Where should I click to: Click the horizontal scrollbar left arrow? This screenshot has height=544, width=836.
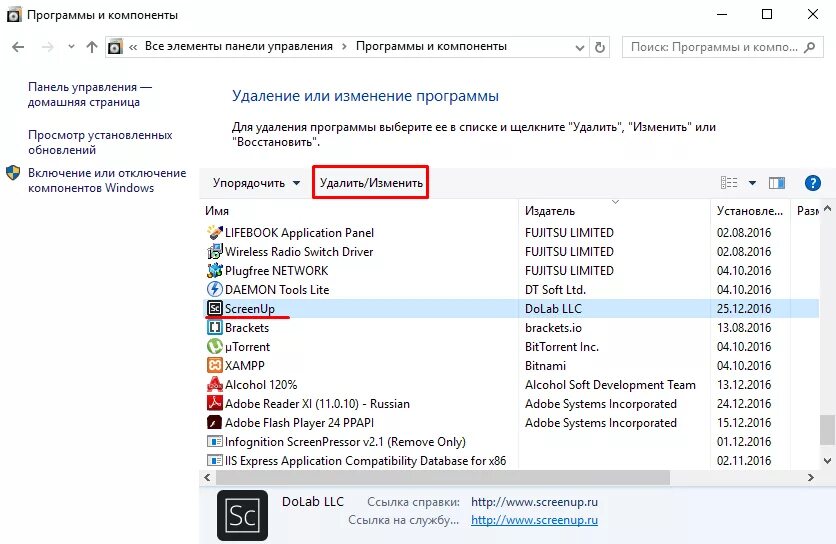point(207,477)
